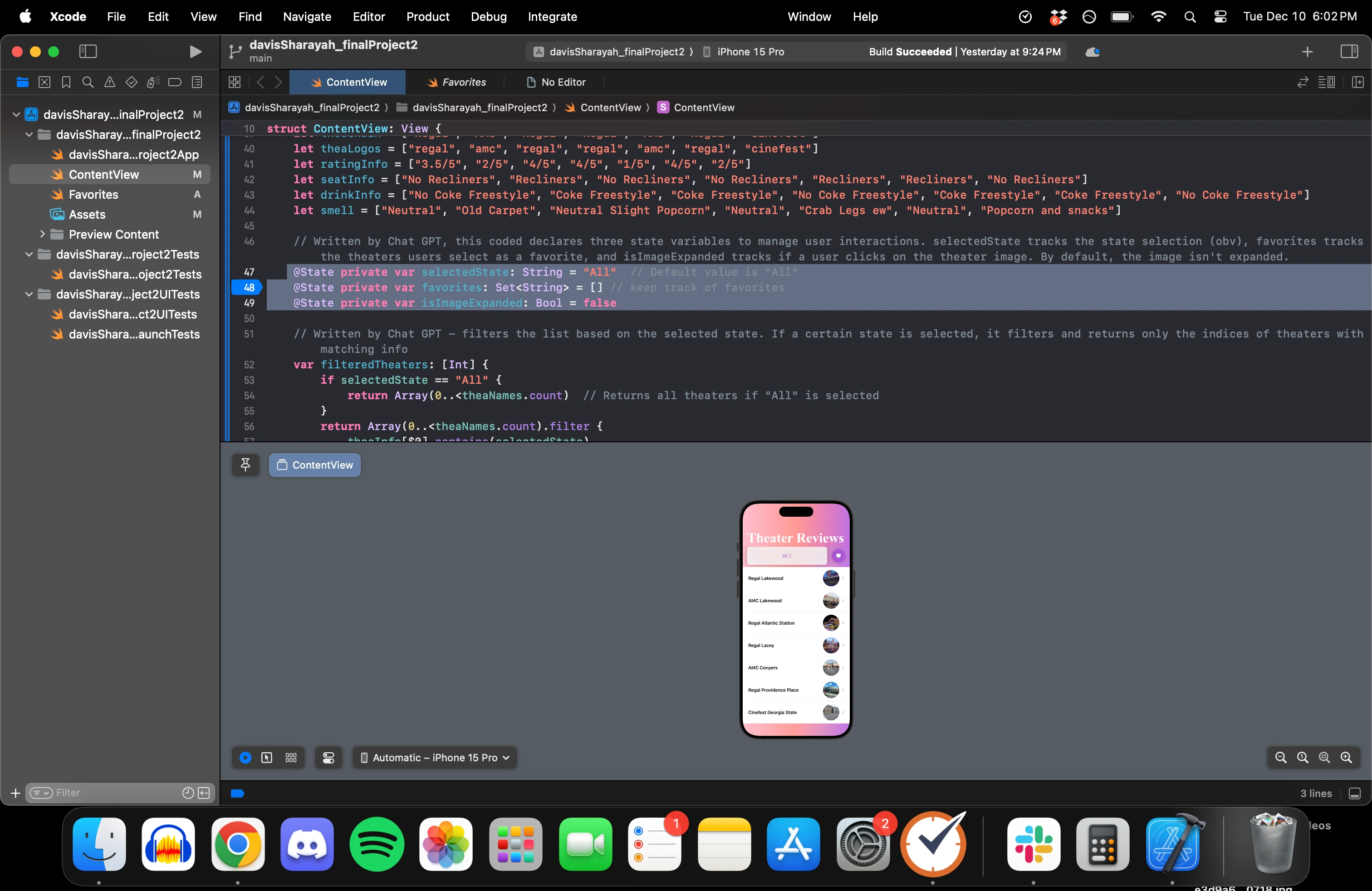This screenshot has width=1372, height=891.
Task: Toggle the inspectors panel on right
Action: pyautogui.click(x=1349, y=52)
